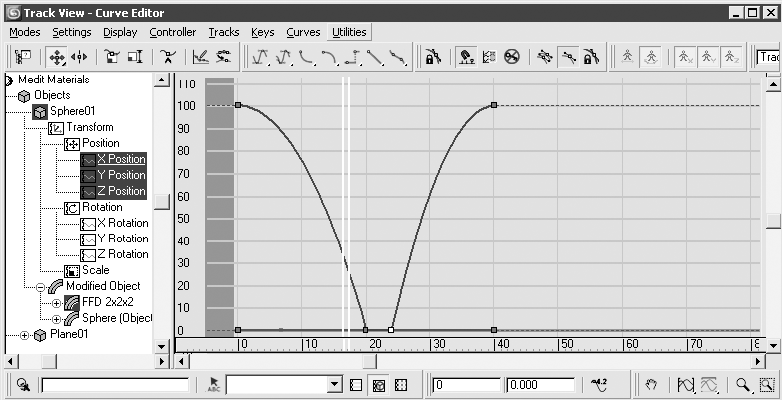Select the Y Position track
Screen dimensions: 782x400
120,175
